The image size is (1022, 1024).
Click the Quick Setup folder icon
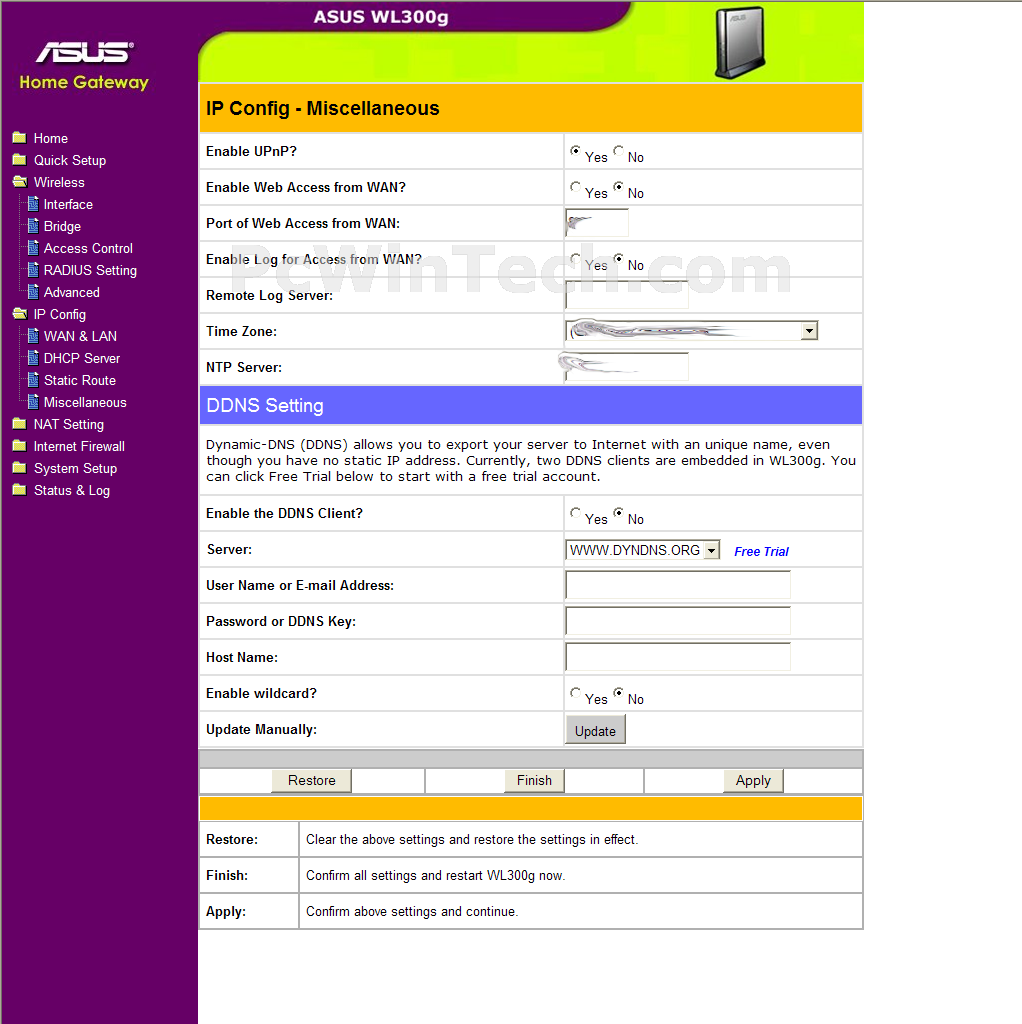20,160
